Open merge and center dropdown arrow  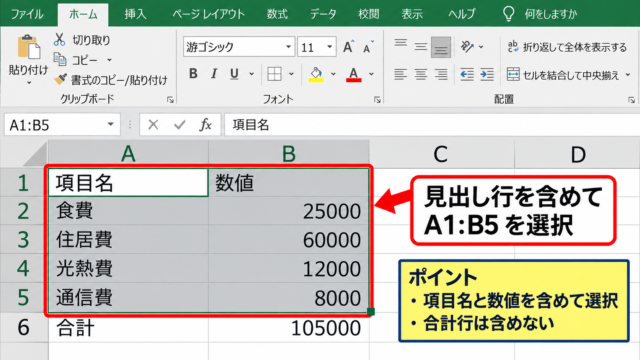tap(627, 75)
